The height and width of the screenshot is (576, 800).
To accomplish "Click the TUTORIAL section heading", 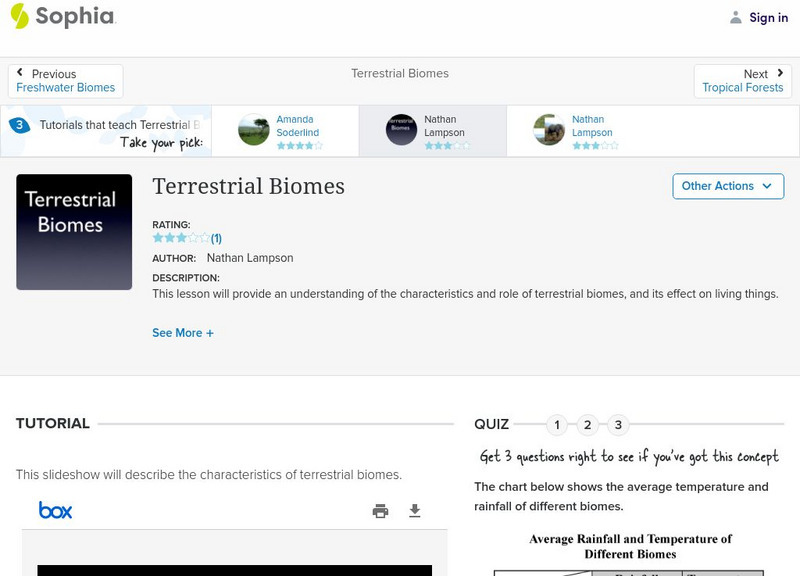I will 53,423.
